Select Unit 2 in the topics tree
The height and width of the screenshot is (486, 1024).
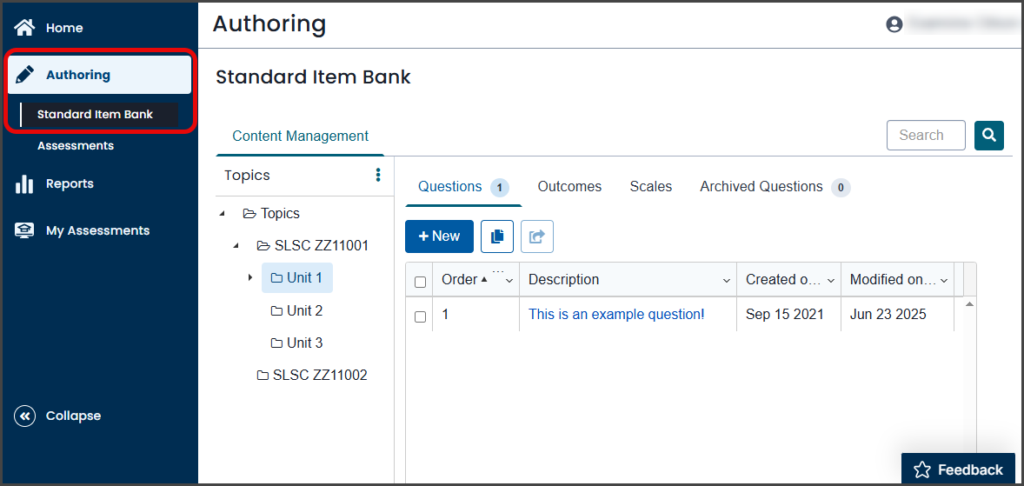point(297,311)
